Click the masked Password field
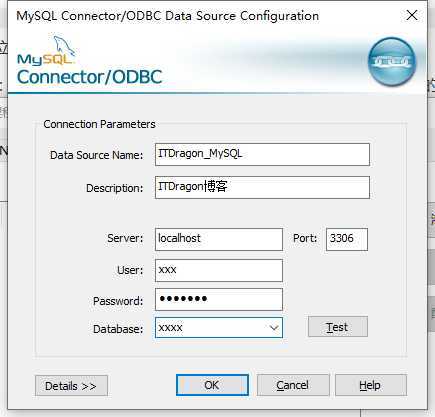Viewport: 435px width, 417px height. [x=219, y=299]
